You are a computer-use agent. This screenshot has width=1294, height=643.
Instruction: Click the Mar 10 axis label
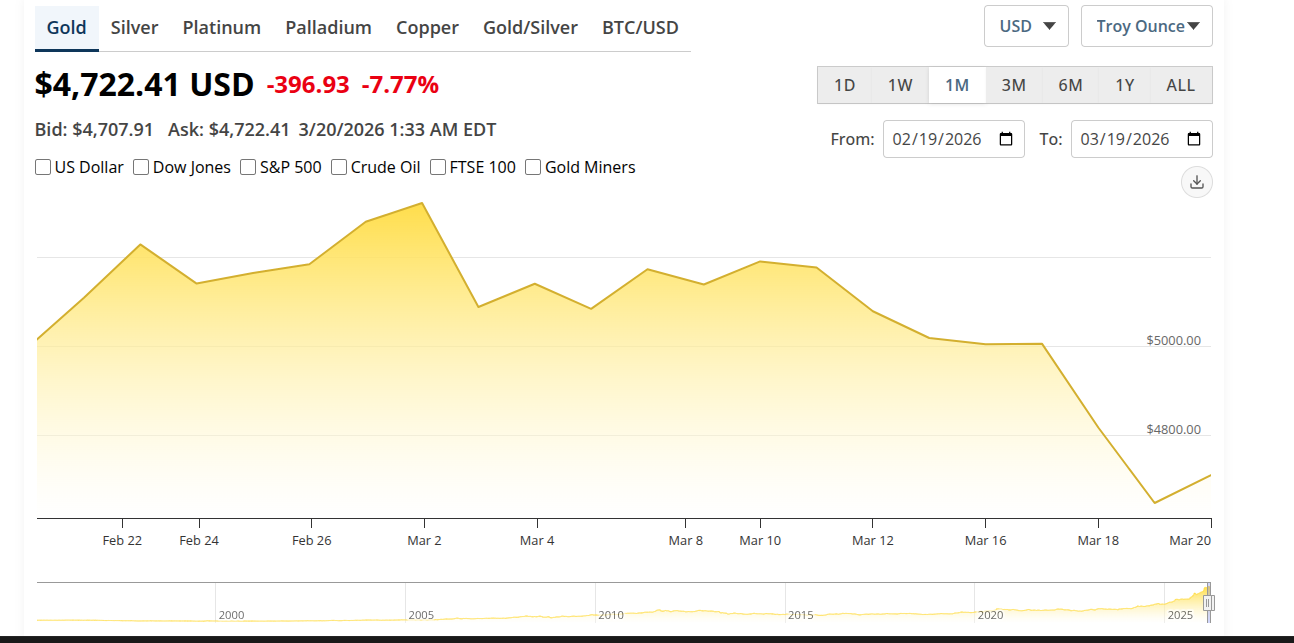pyautogui.click(x=760, y=540)
